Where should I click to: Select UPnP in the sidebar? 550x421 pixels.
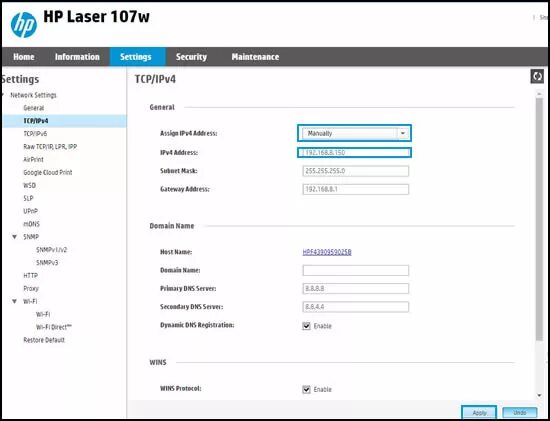click(x=31, y=211)
